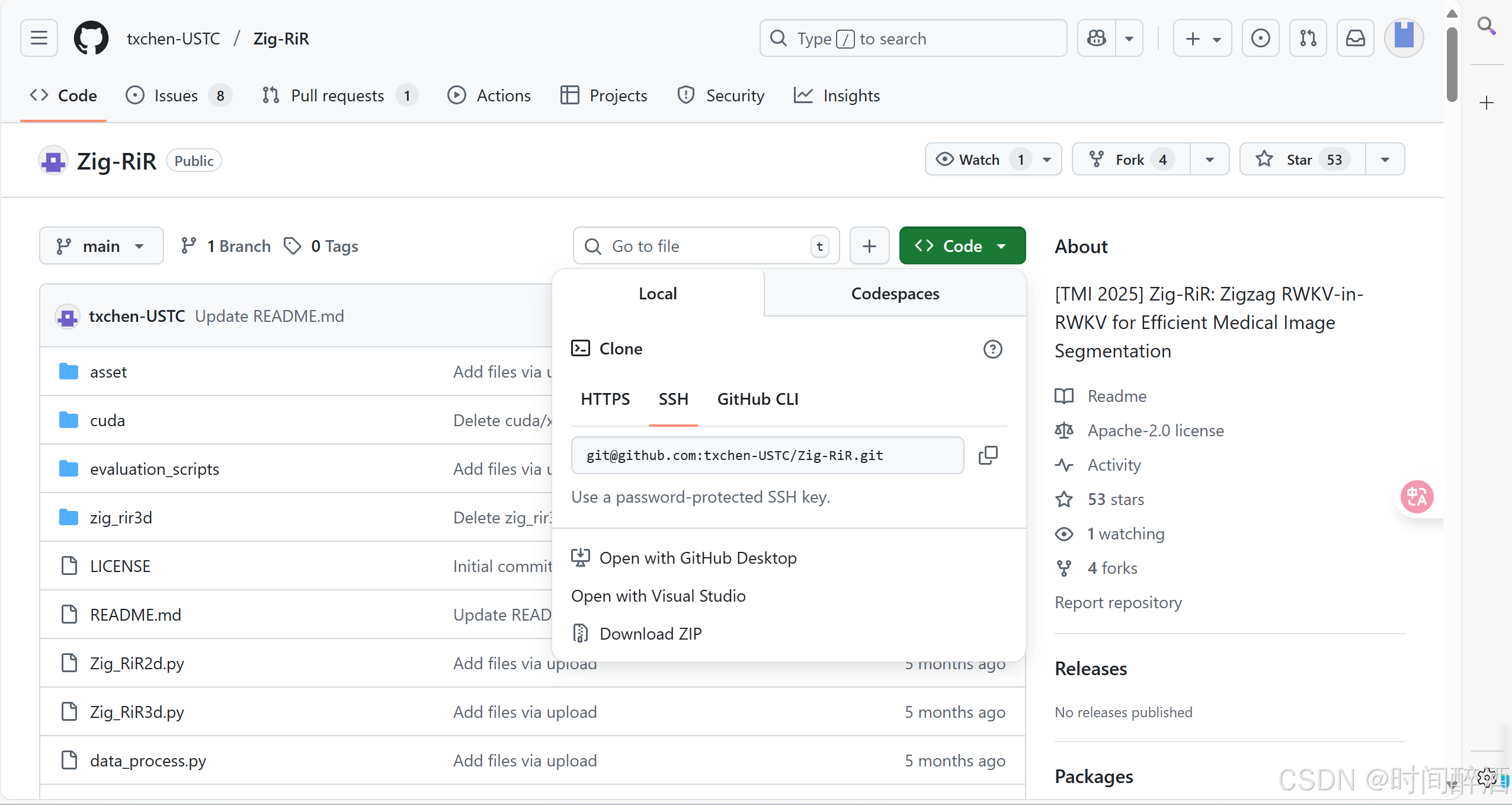
Task: Open the create new plus menu
Action: [x=1203, y=39]
